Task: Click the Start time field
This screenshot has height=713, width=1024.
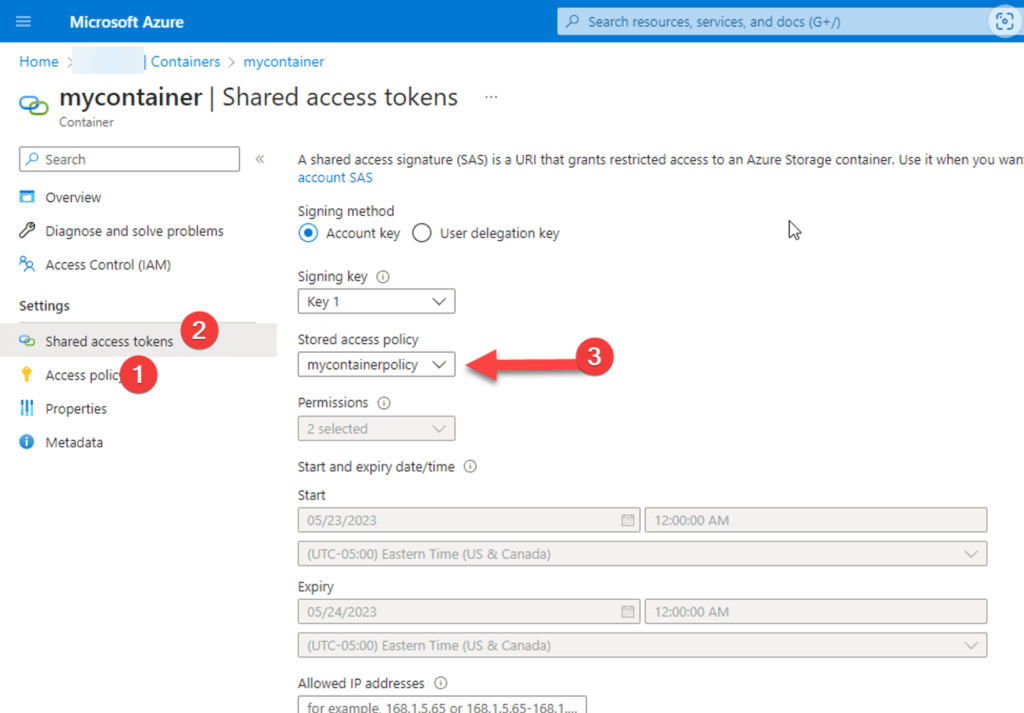Action: pos(816,520)
